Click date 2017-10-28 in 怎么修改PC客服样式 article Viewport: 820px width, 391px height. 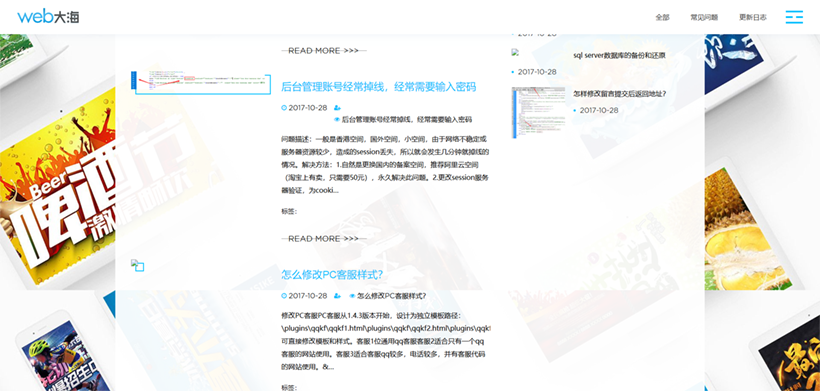pyautogui.click(x=308, y=296)
